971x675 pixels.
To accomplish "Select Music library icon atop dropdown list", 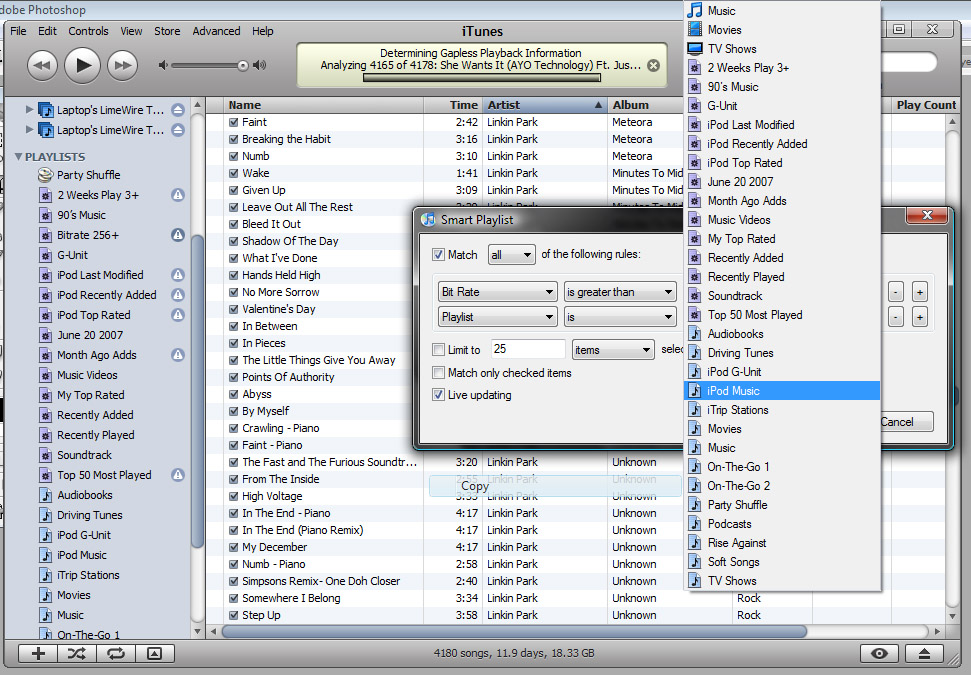I will [x=695, y=11].
